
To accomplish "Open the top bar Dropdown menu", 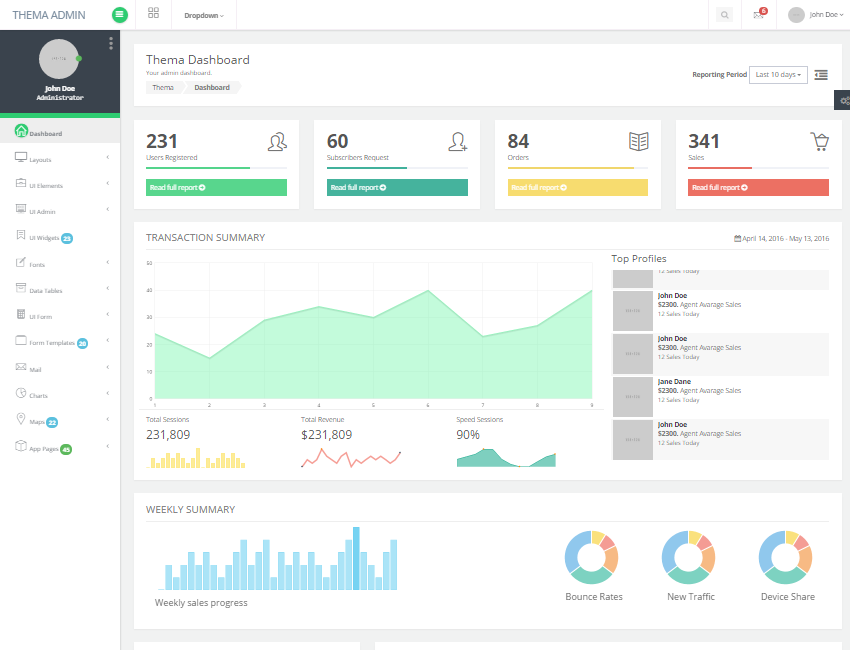I will point(204,15).
